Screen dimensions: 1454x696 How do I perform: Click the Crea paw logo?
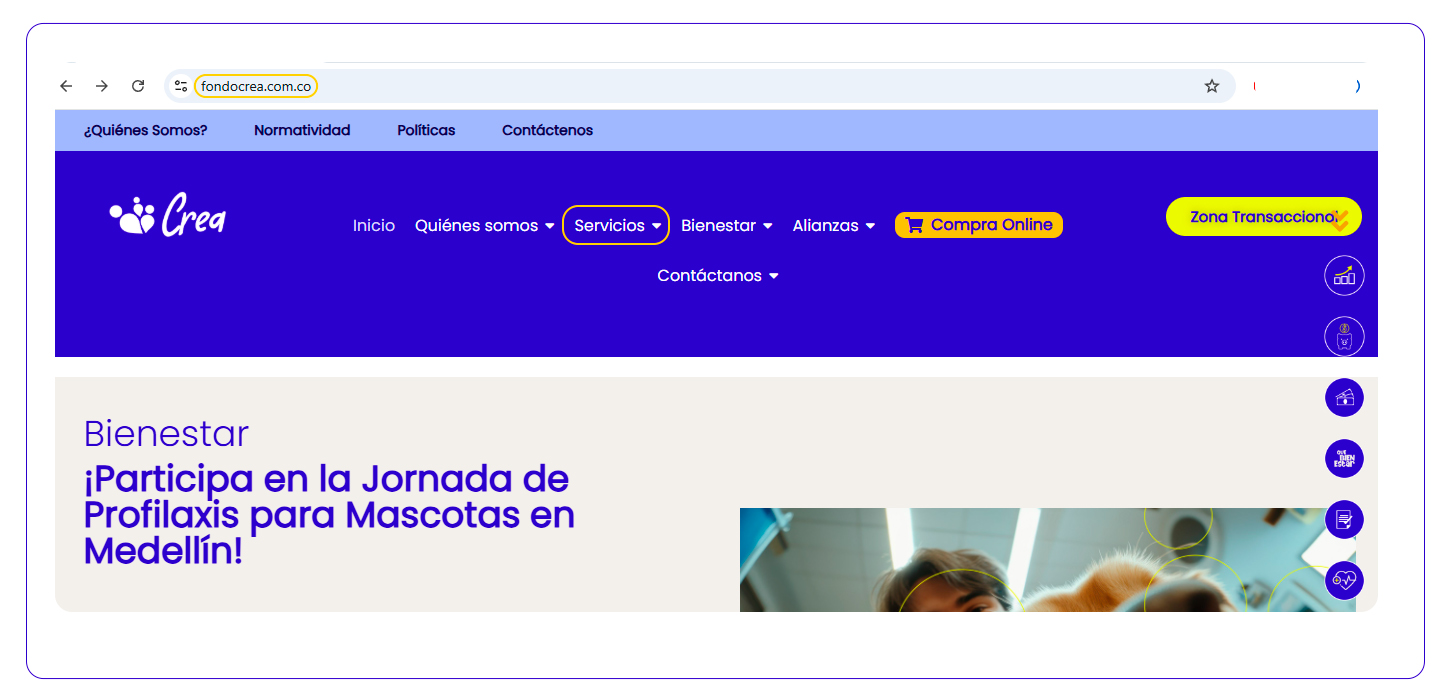(x=168, y=214)
